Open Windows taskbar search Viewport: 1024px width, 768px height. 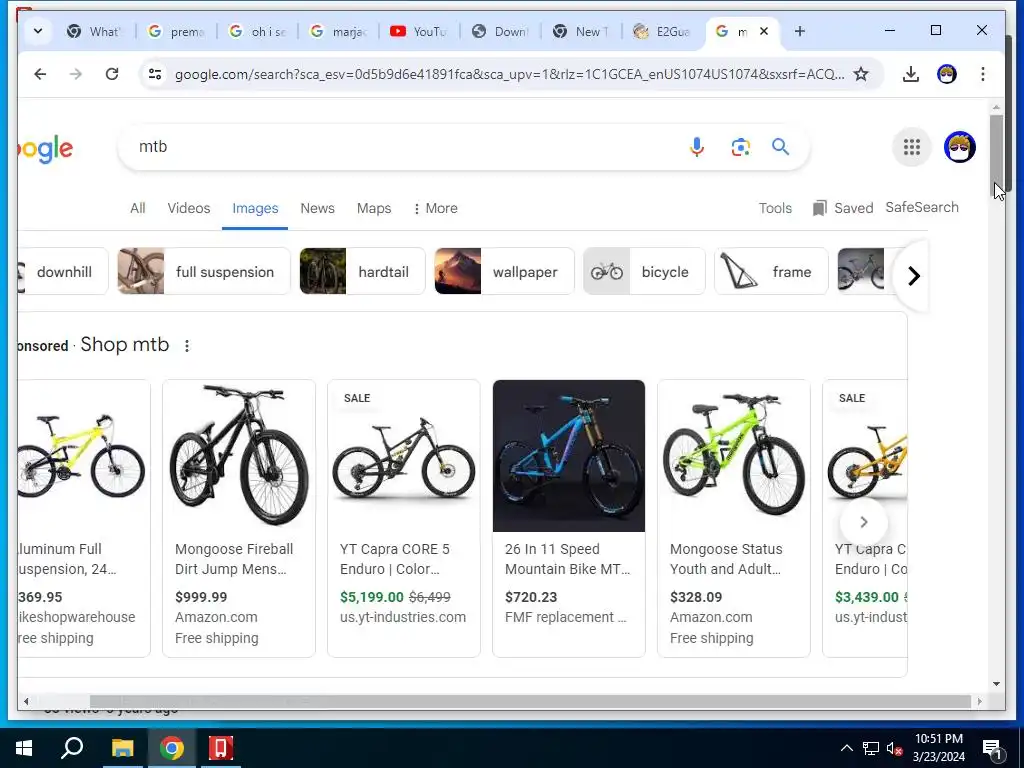(x=72, y=748)
